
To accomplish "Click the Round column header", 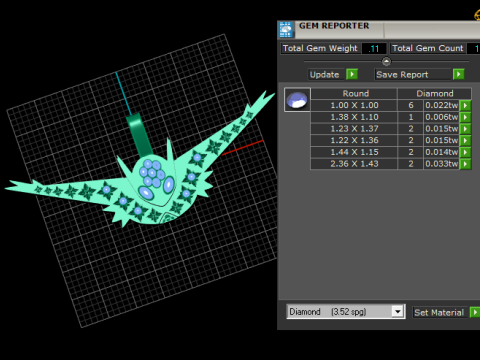I will point(355,93).
